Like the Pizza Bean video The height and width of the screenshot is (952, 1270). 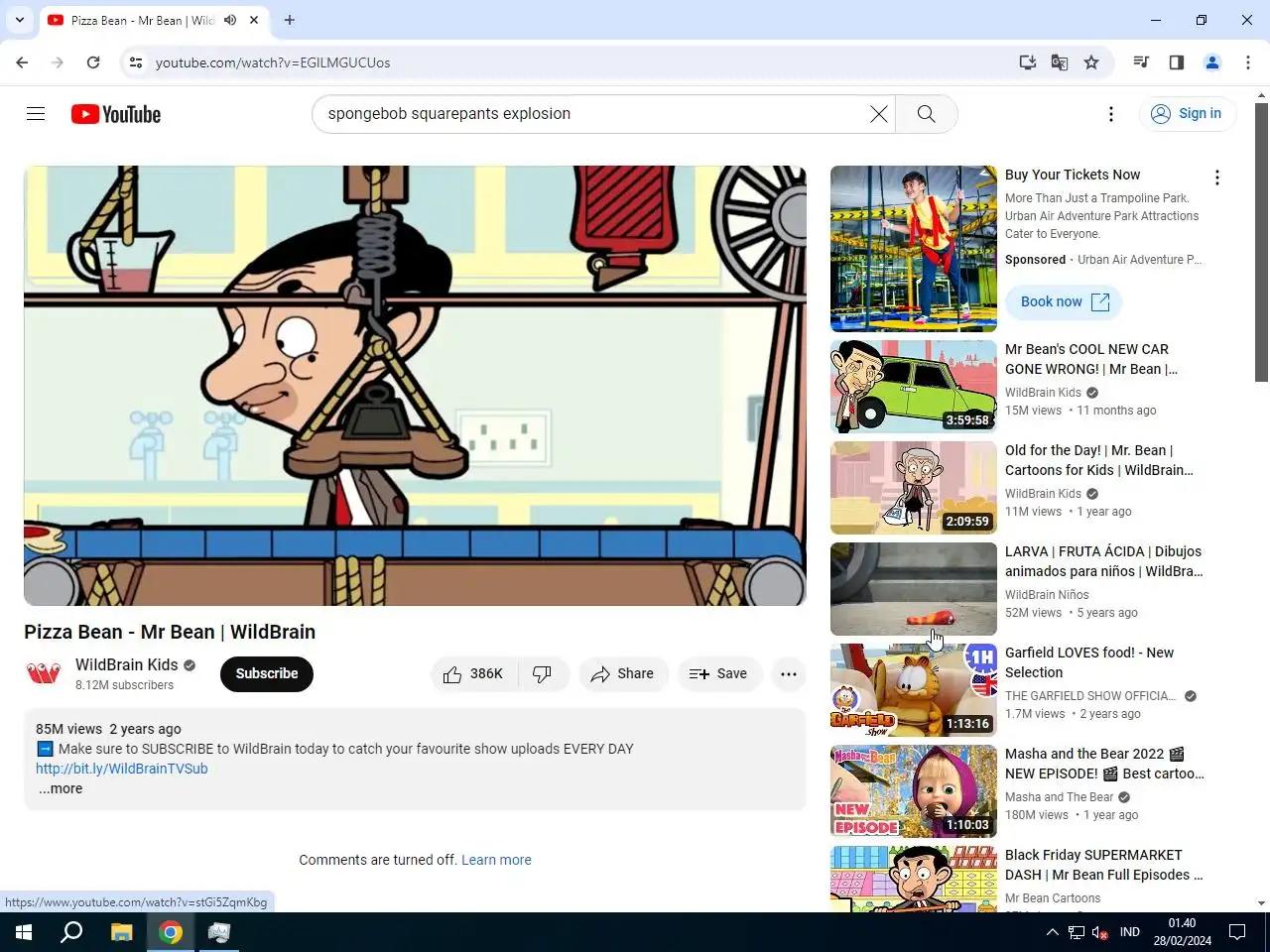473,674
